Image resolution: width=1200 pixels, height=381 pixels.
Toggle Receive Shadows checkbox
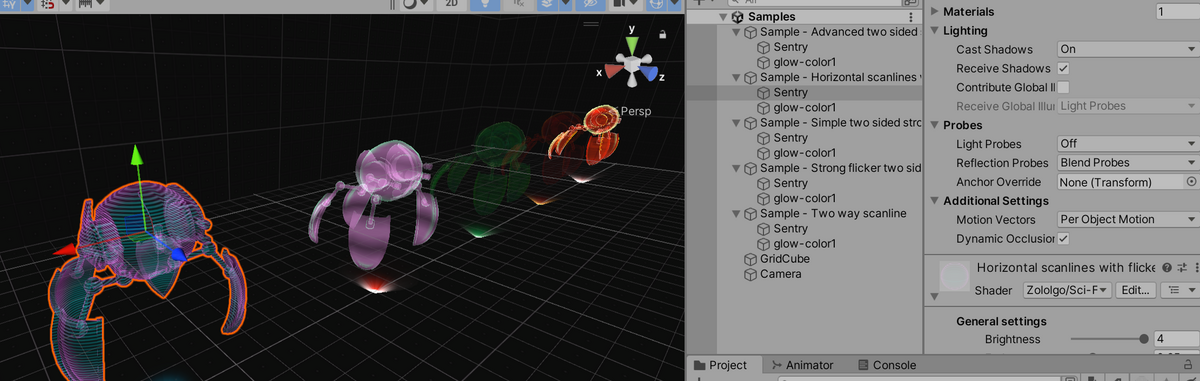(1064, 68)
